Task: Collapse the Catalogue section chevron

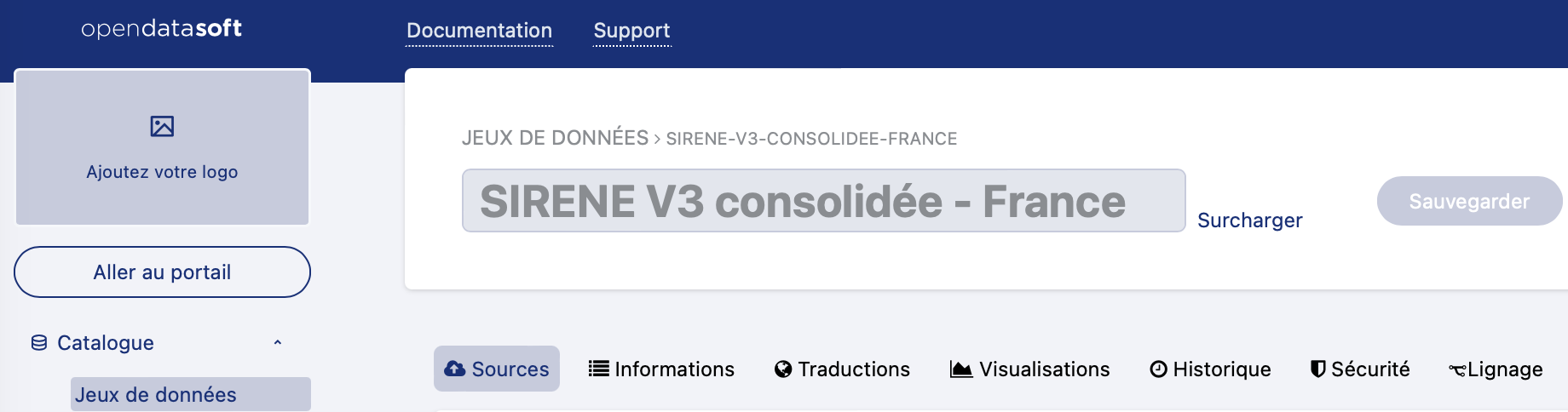Action: (x=277, y=342)
